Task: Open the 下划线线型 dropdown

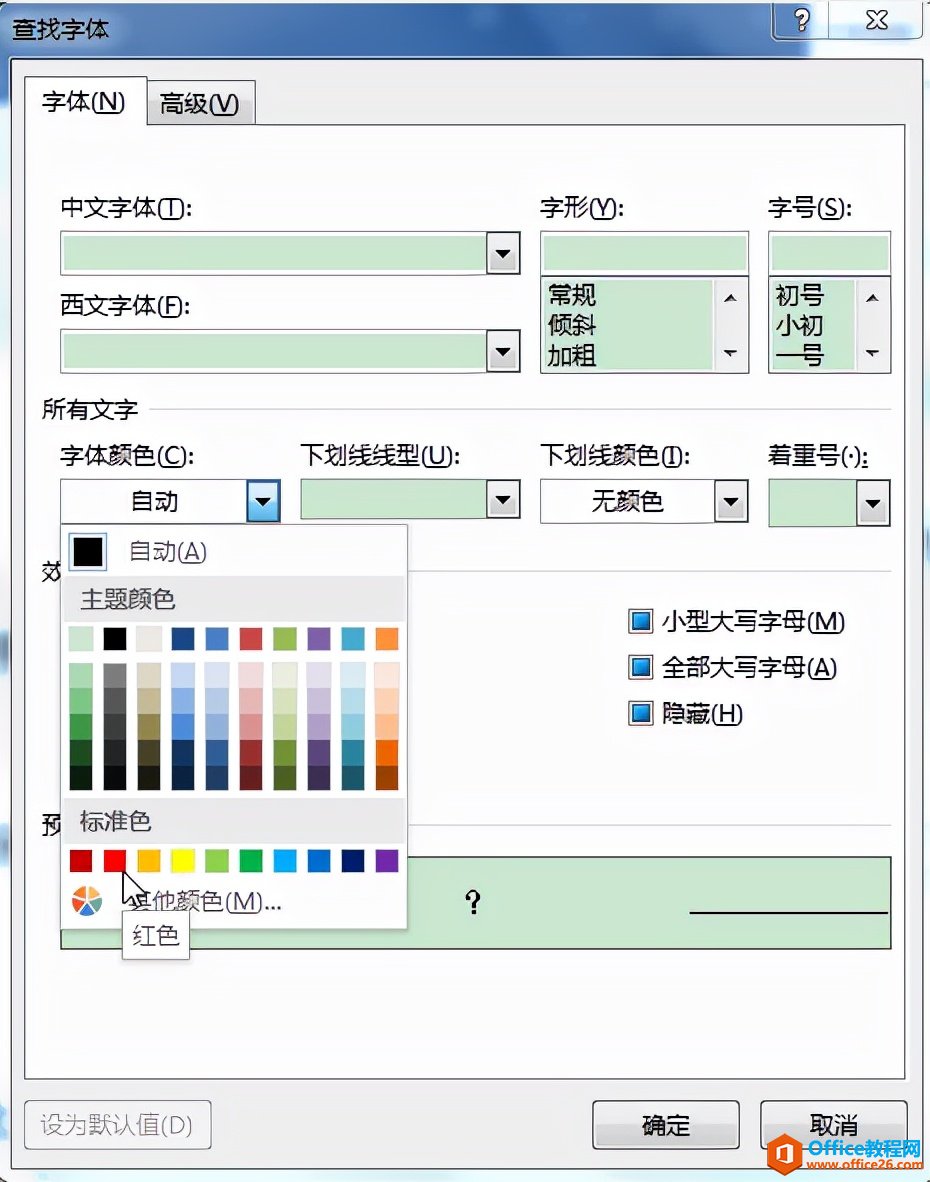Action: pos(503,500)
